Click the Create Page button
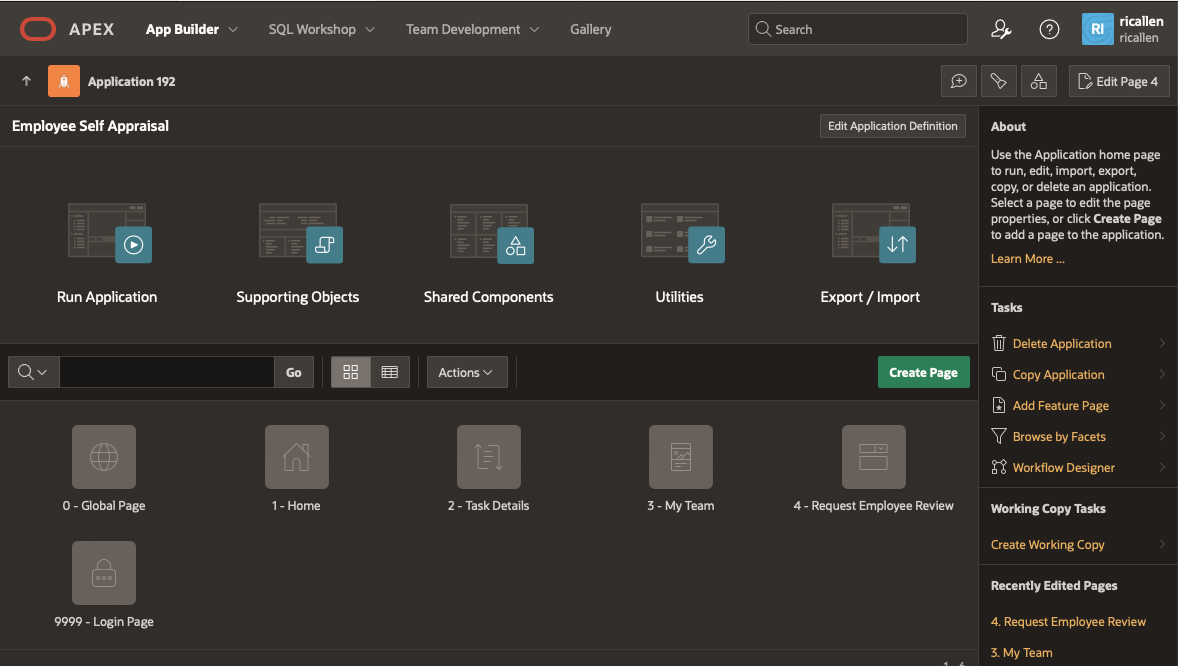Screen dimensions: 1178x666 (923, 372)
